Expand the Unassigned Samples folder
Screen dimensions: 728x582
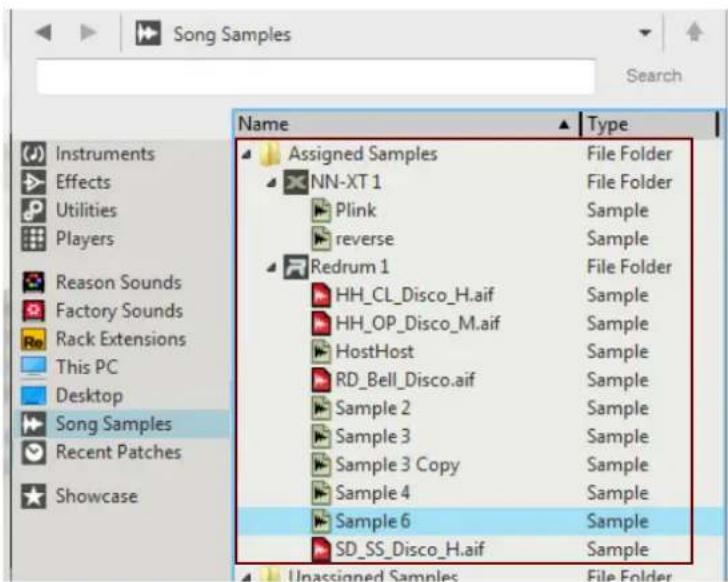point(247,577)
